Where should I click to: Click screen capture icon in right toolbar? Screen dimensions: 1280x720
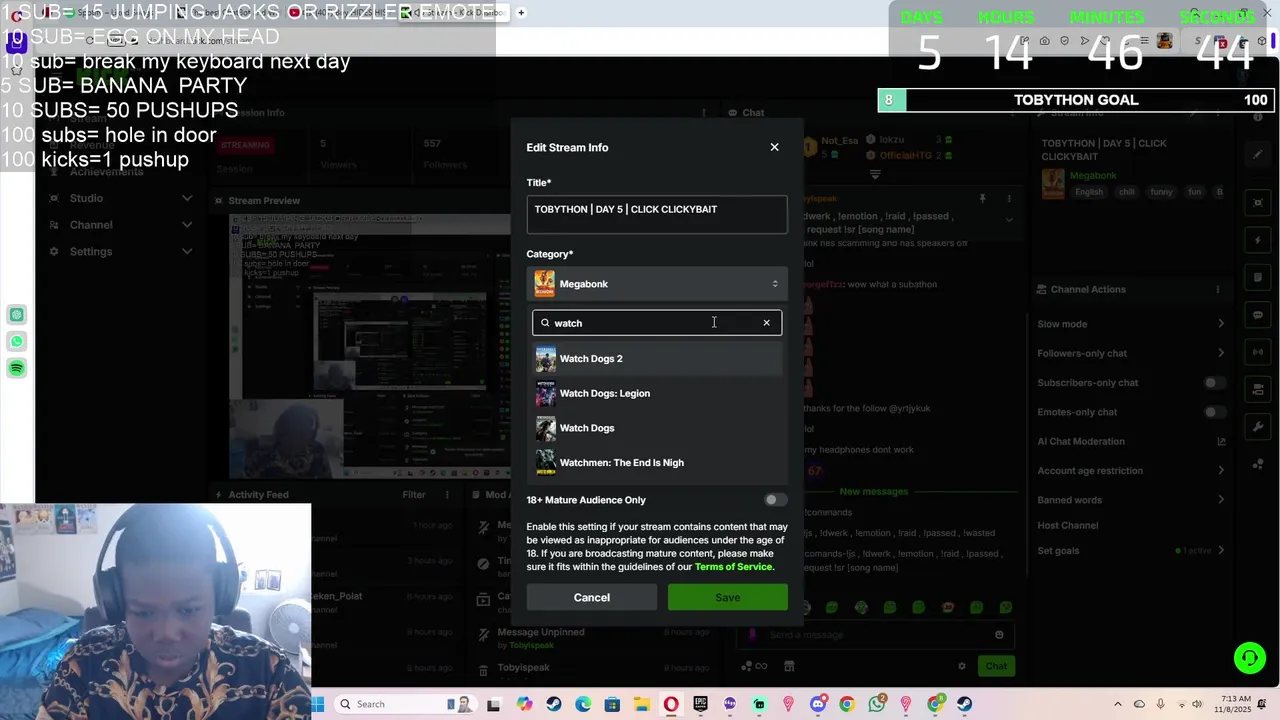tap(1258, 203)
